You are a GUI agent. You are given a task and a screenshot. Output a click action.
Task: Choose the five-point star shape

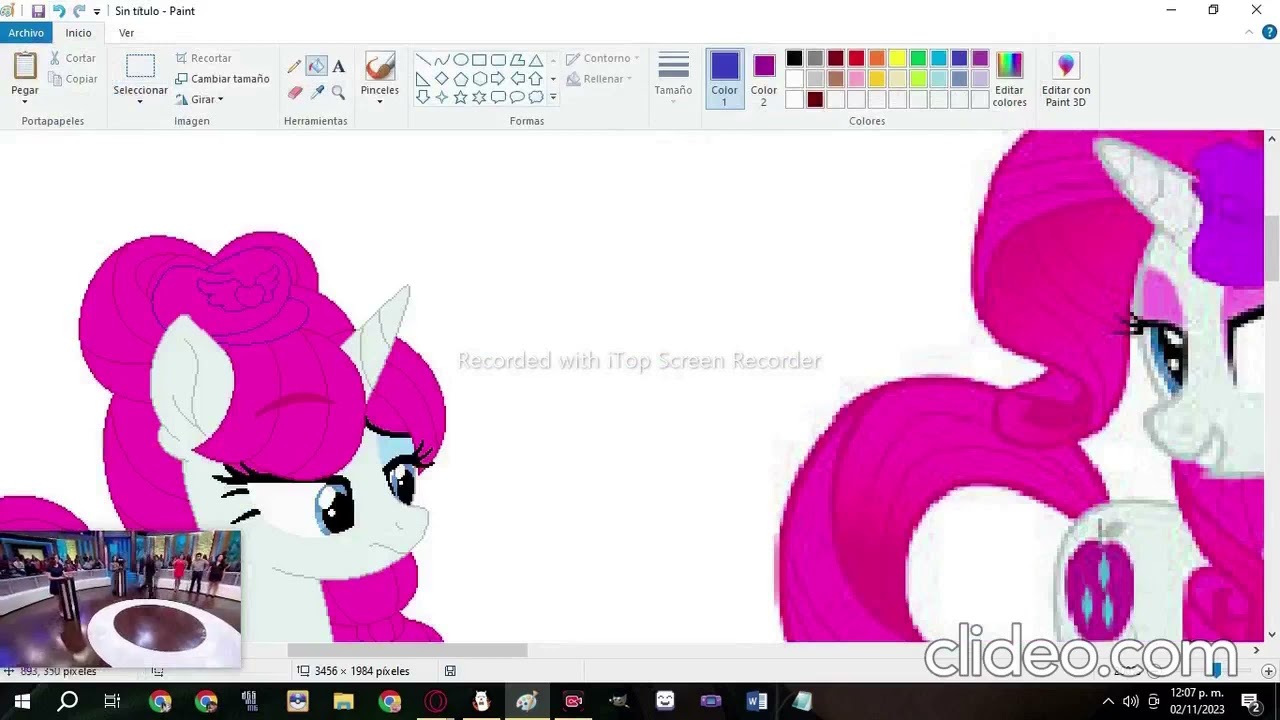(x=461, y=97)
